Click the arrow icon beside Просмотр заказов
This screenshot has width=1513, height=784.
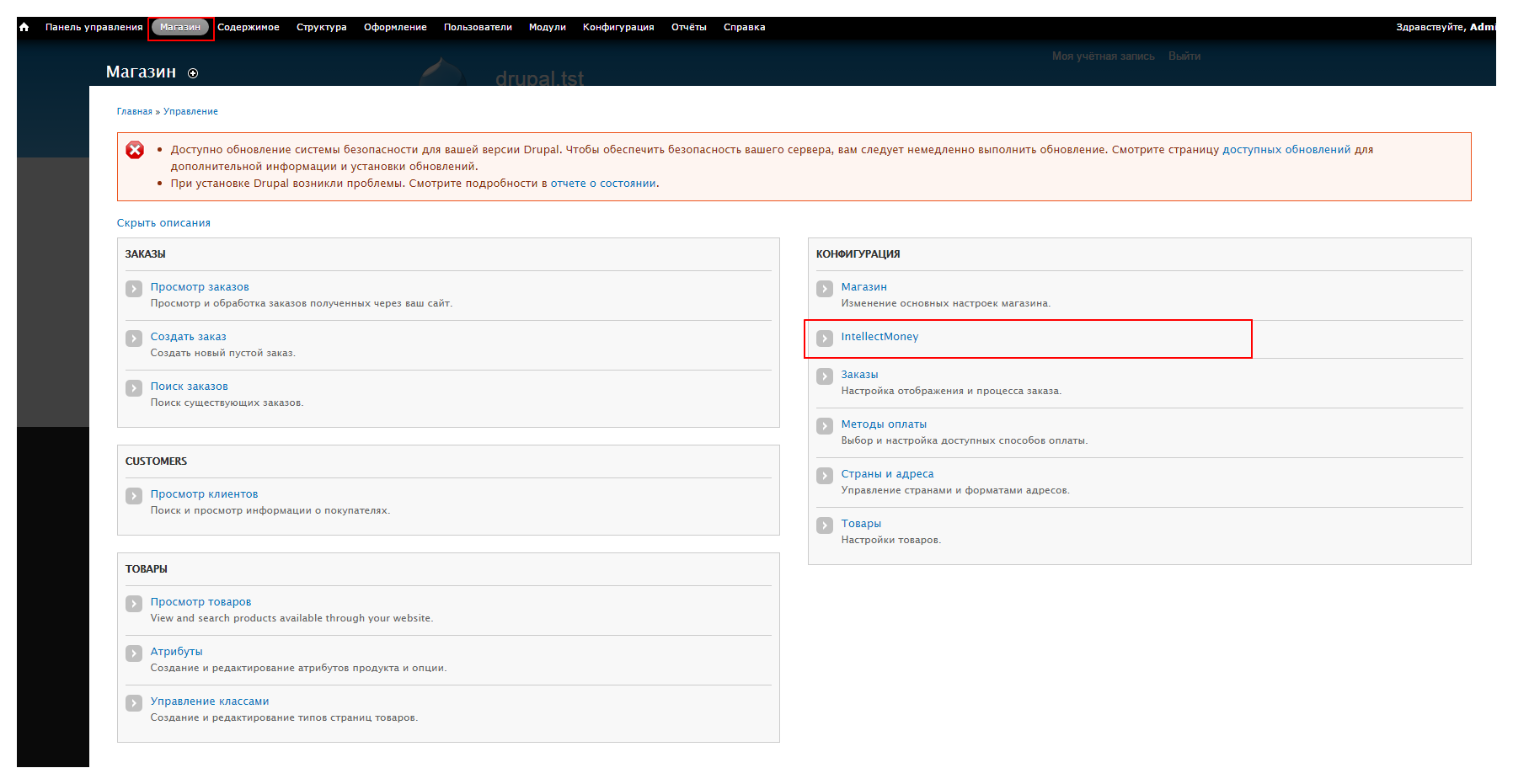pyautogui.click(x=134, y=289)
